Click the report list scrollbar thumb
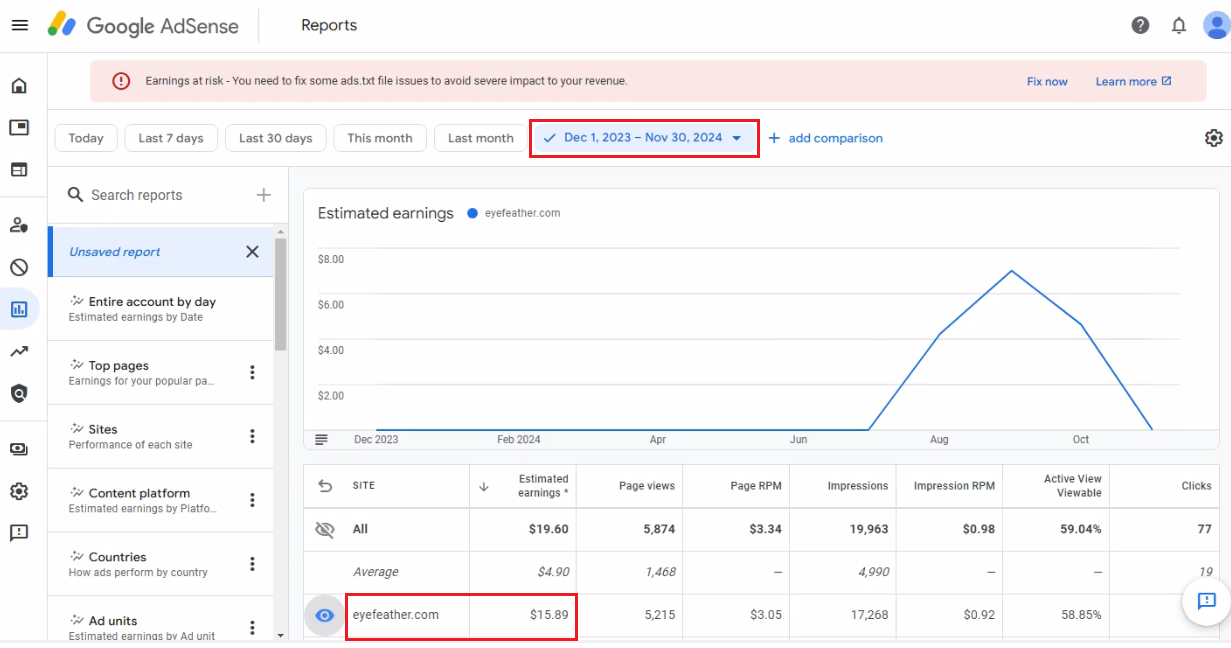The width and height of the screenshot is (1231, 648). pos(281,295)
